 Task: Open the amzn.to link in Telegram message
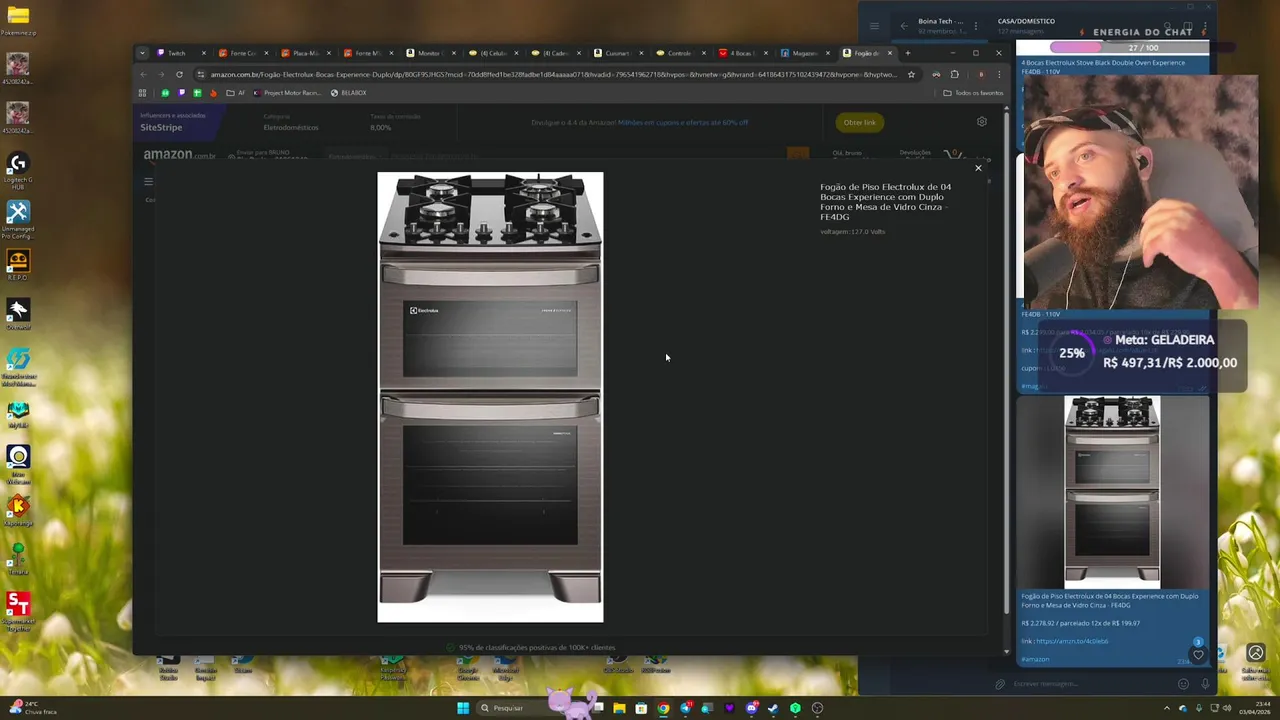pyautogui.click(x=1072, y=641)
